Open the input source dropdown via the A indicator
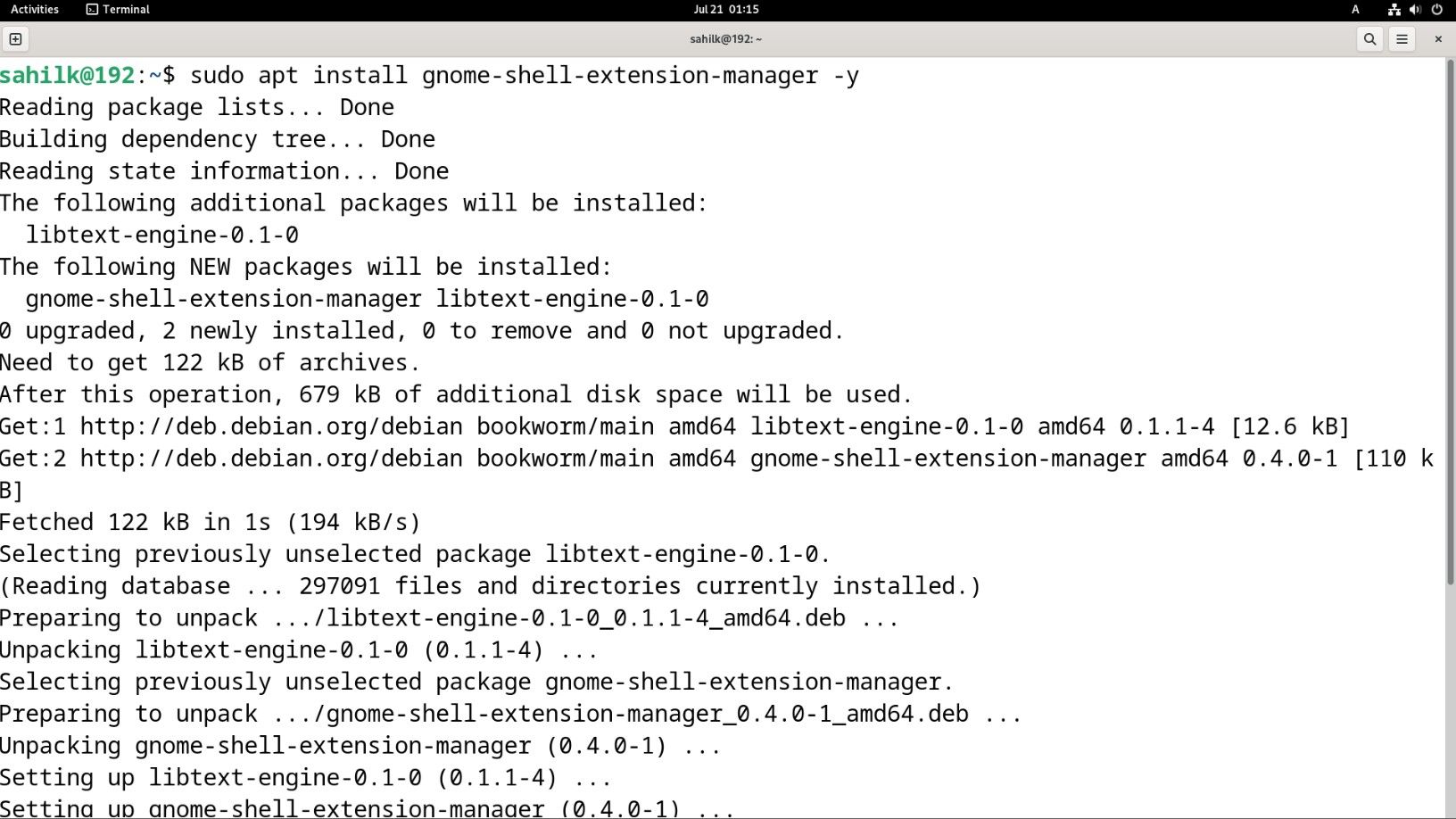Image resolution: width=1456 pixels, height=819 pixels. pos(1354,10)
